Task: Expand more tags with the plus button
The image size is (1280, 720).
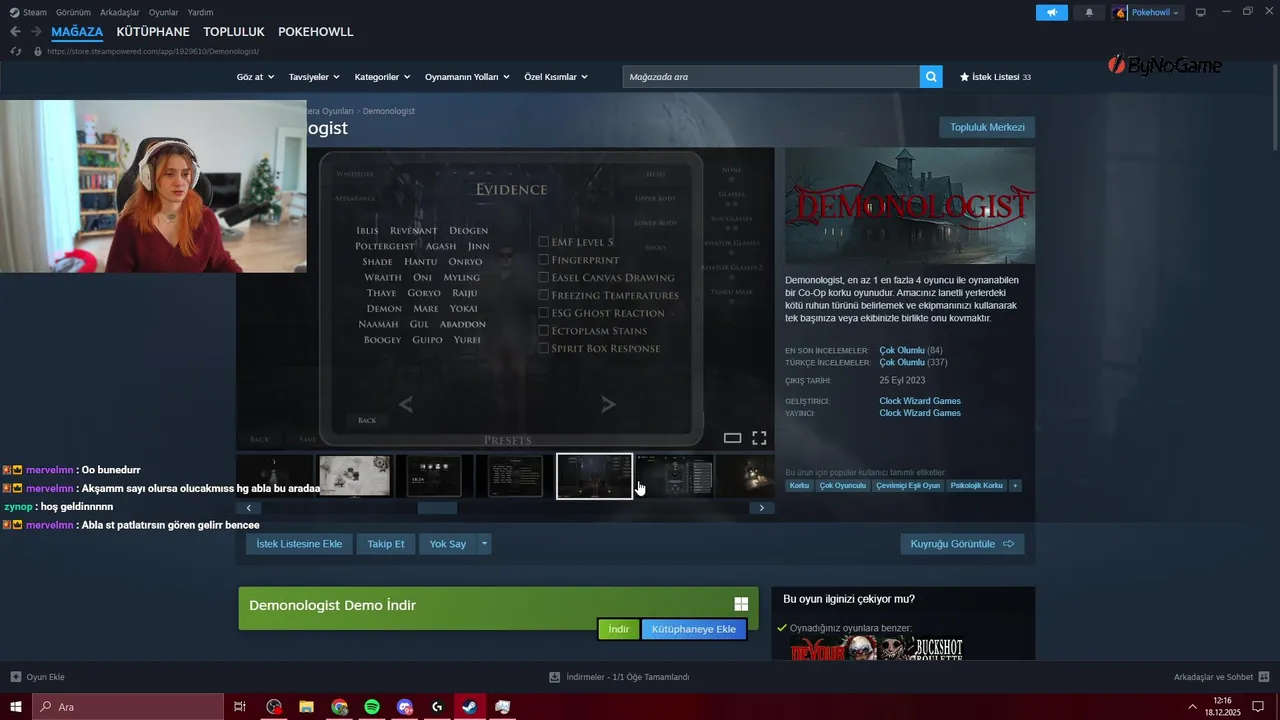Action: click(1015, 486)
